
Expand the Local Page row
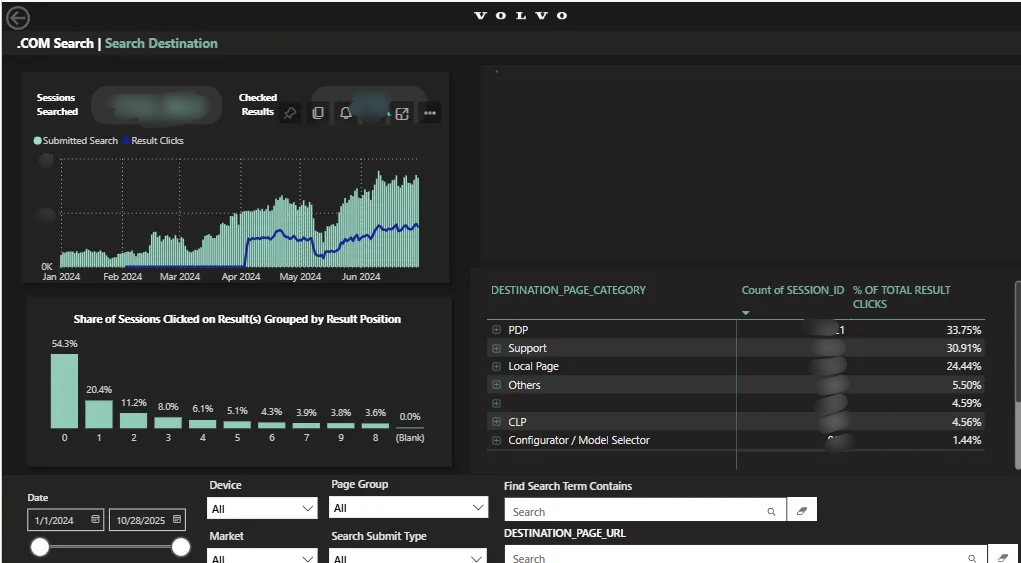[496, 366]
